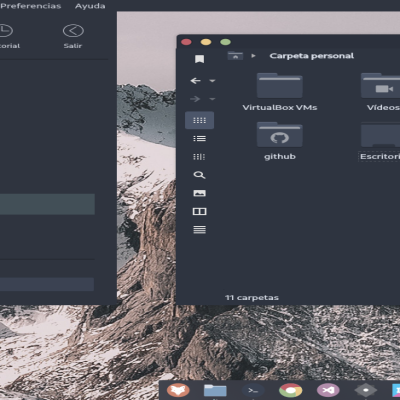The height and width of the screenshot is (400, 400).
Task: Switch to the compact columns view mode
Action: tap(199, 157)
